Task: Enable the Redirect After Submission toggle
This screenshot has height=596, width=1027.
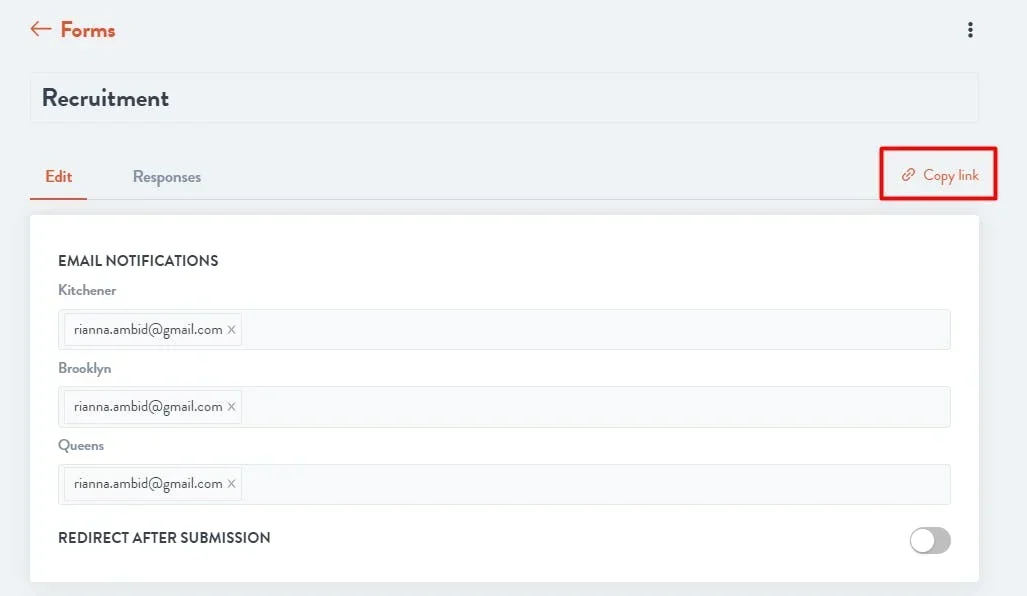Action: coord(929,540)
